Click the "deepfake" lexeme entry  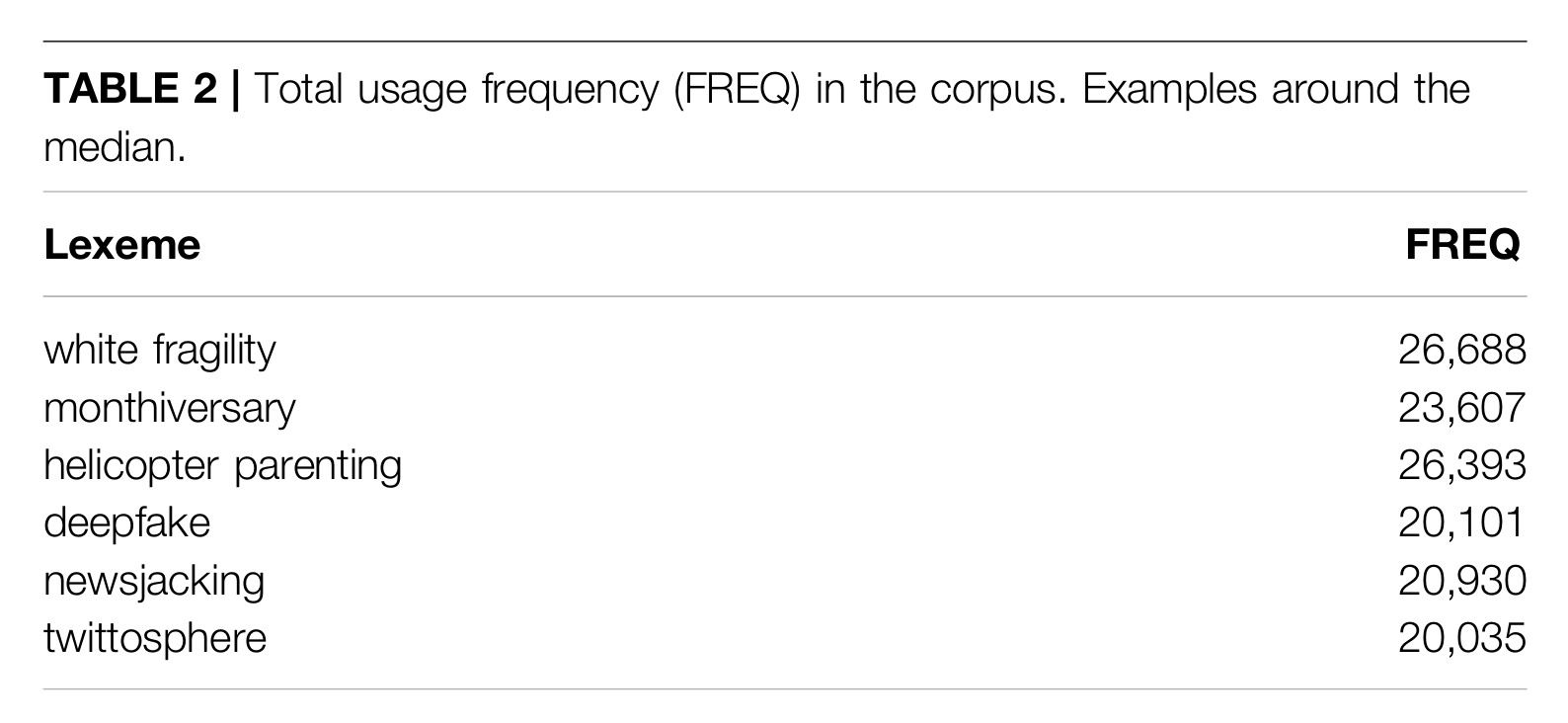tap(126, 522)
